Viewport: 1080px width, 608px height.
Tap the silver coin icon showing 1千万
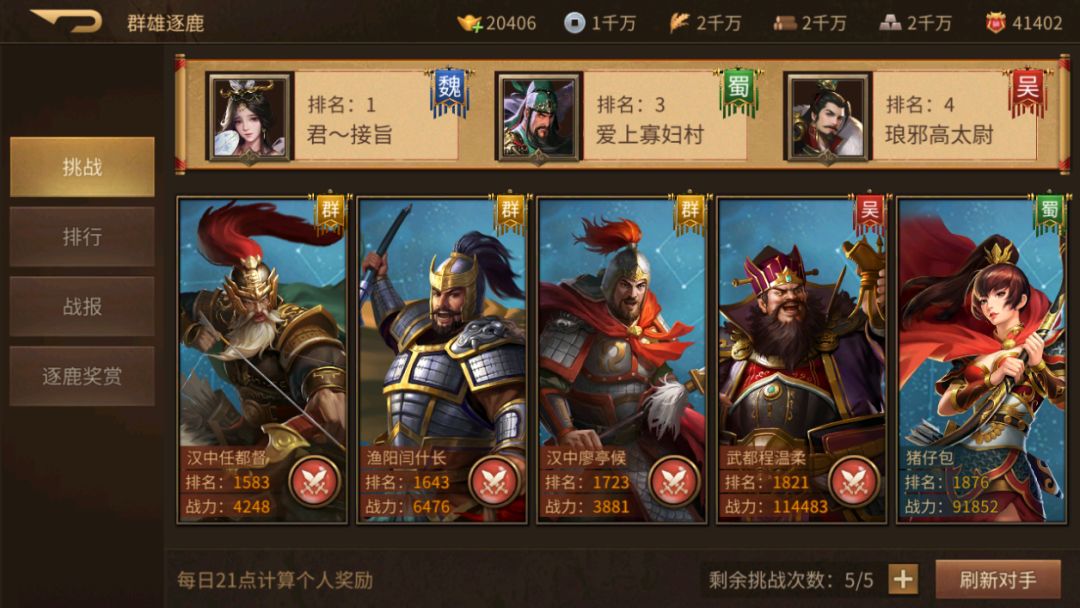point(574,23)
